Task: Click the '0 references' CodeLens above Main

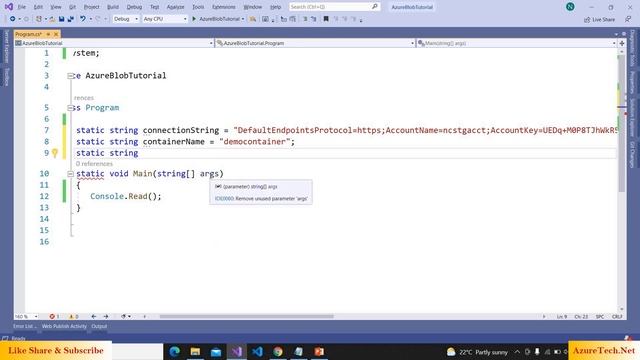Action: [x=94, y=164]
